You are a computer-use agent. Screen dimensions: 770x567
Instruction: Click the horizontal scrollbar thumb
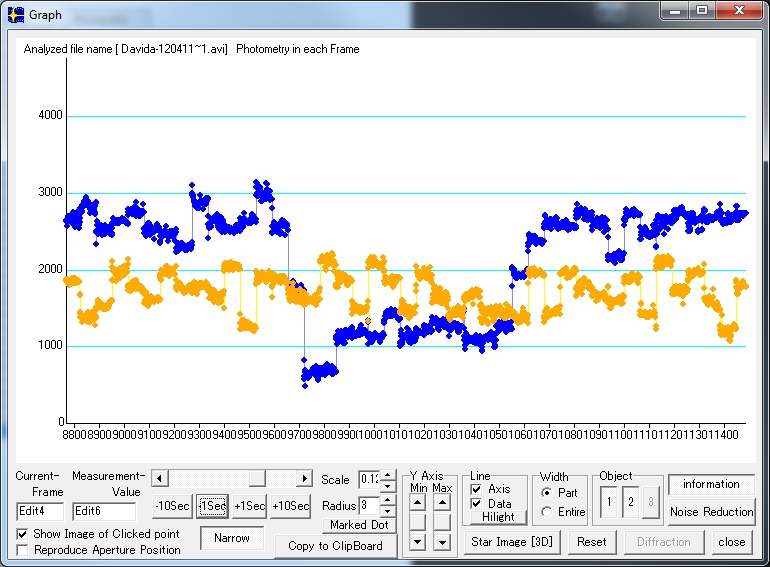pos(257,479)
